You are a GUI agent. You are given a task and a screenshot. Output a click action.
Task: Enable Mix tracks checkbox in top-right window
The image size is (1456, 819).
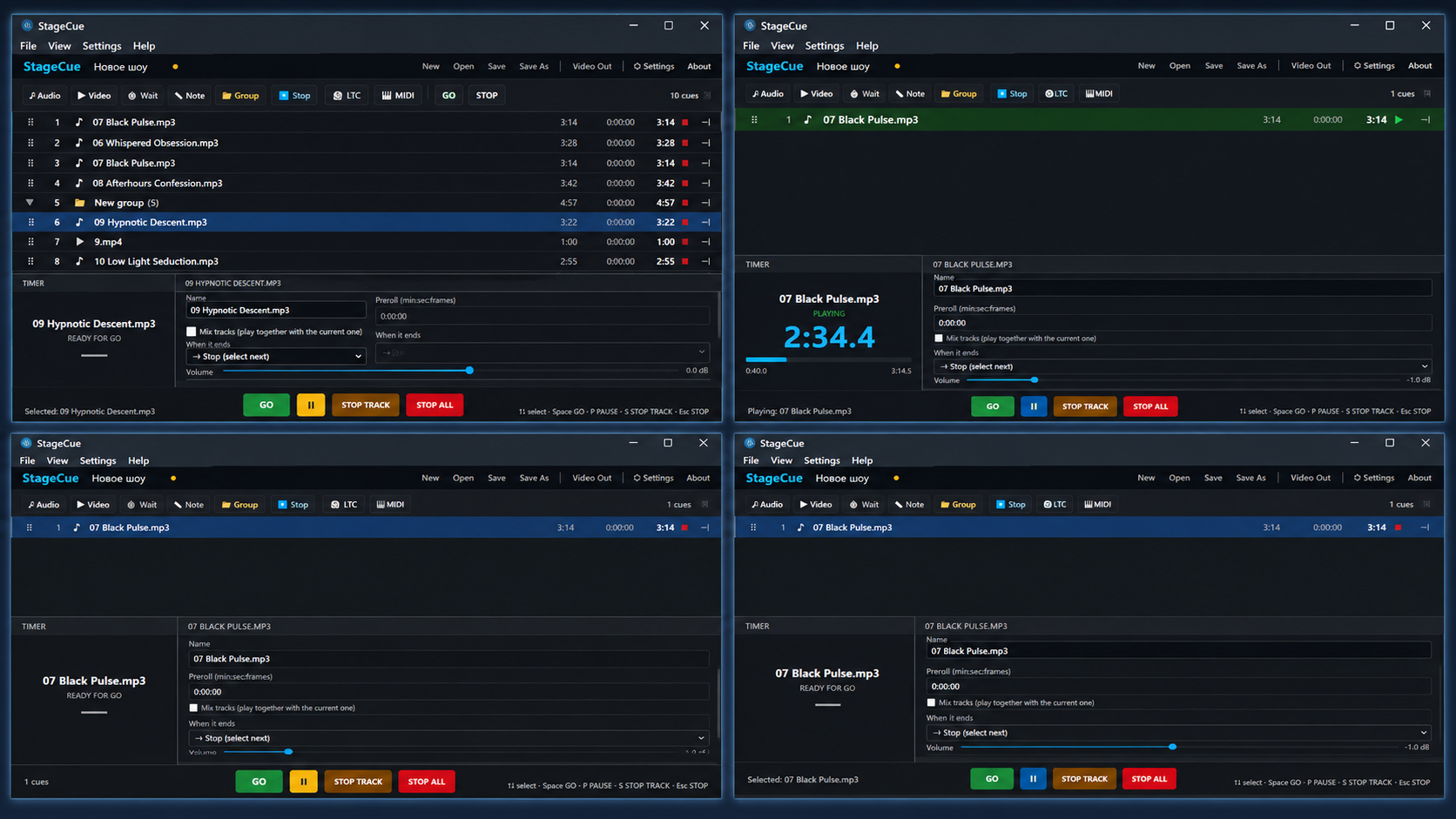[x=938, y=339]
